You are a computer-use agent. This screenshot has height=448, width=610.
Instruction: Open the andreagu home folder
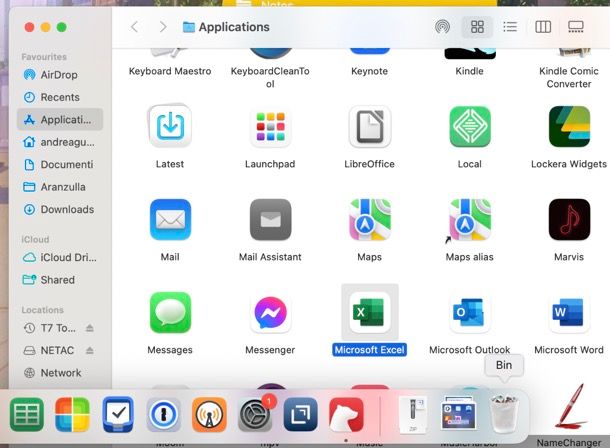pyautogui.click(x=60, y=142)
